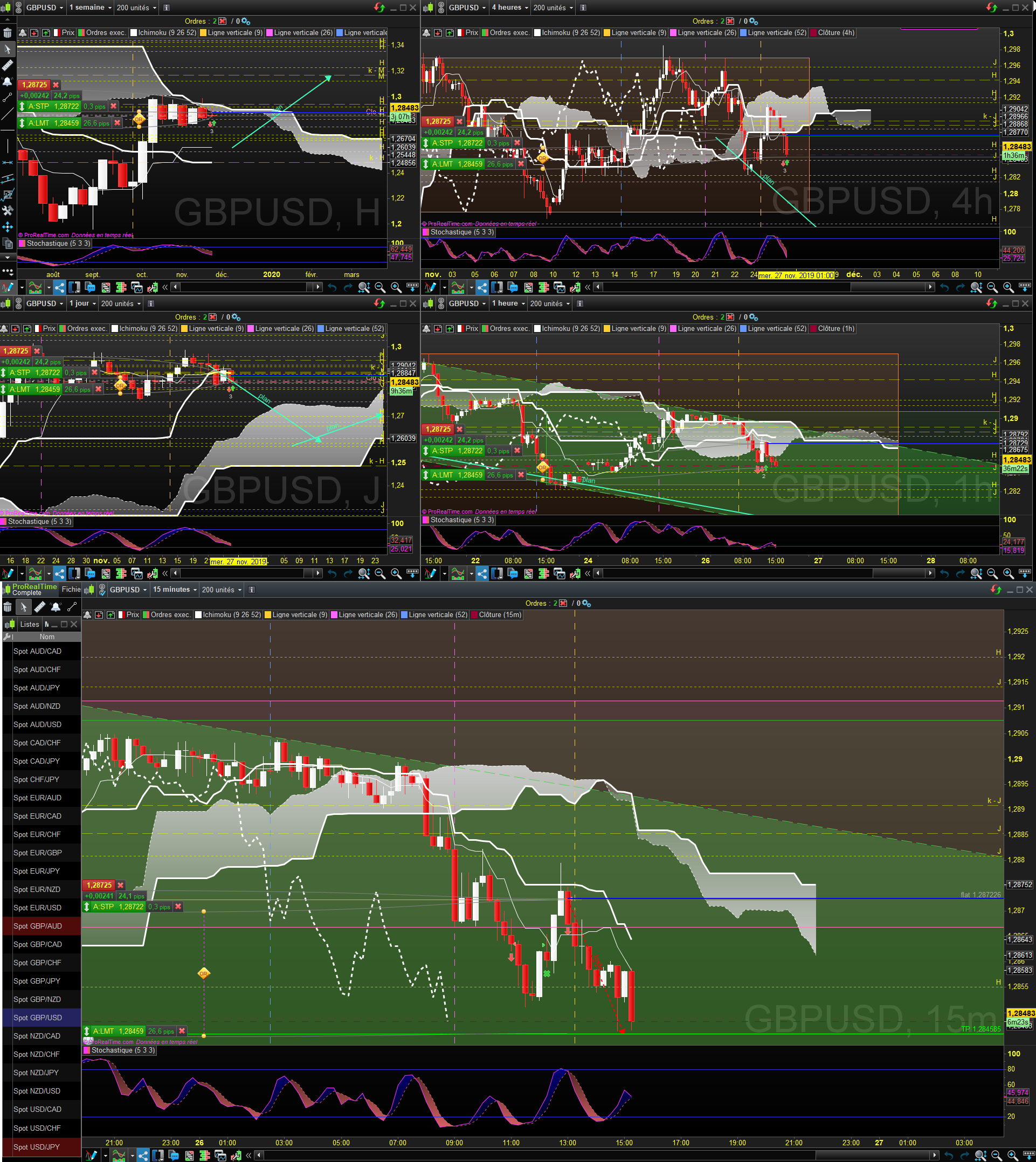This screenshot has height=1162, width=1036.
Task: Open GBPUSD symbol dropdown on weekly chart
Action: click(x=44, y=8)
